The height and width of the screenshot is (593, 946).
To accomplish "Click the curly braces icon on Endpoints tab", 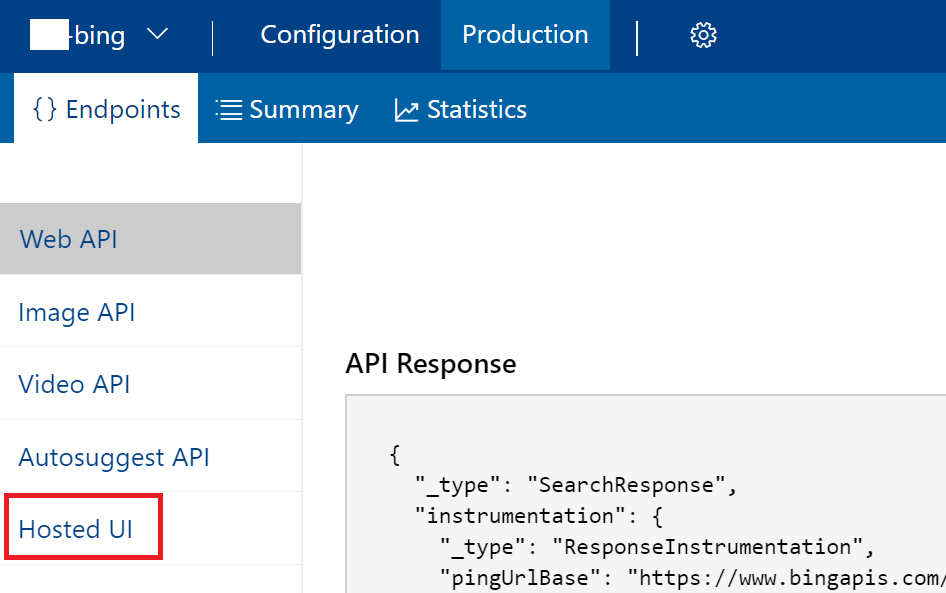I will 44,109.
